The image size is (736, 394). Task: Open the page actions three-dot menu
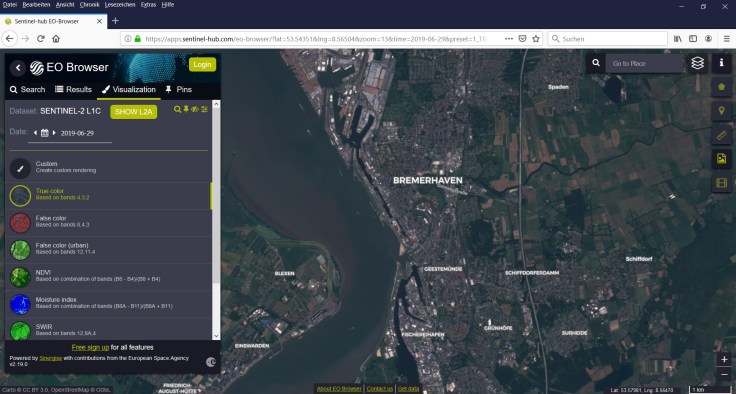pos(509,39)
